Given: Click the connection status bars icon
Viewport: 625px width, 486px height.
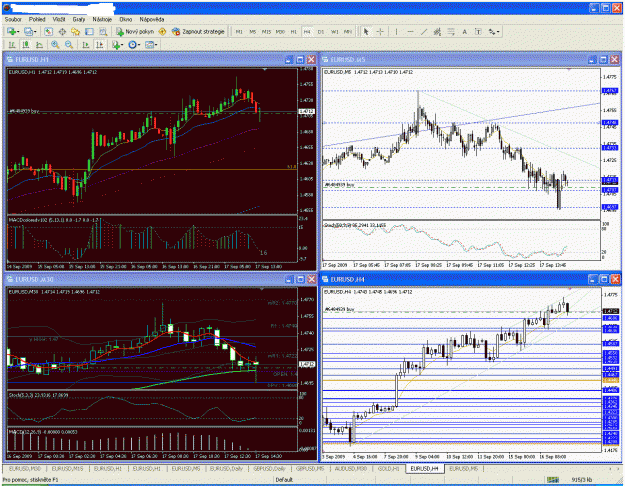Looking at the screenshot, I should coord(552,480).
